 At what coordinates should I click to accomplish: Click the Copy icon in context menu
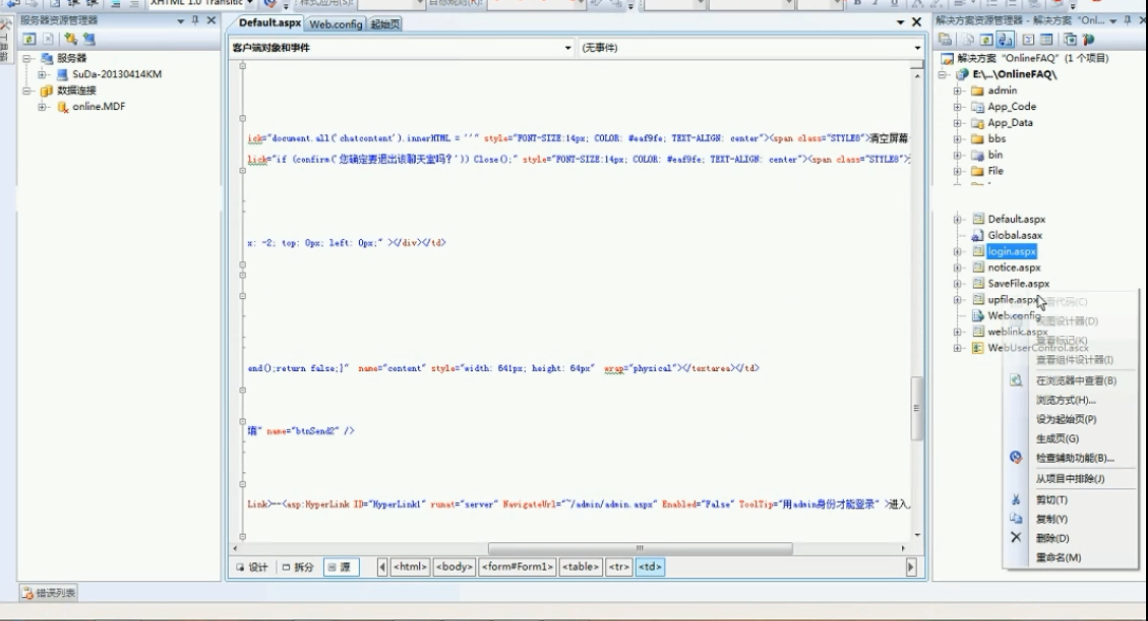coord(1015,518)
